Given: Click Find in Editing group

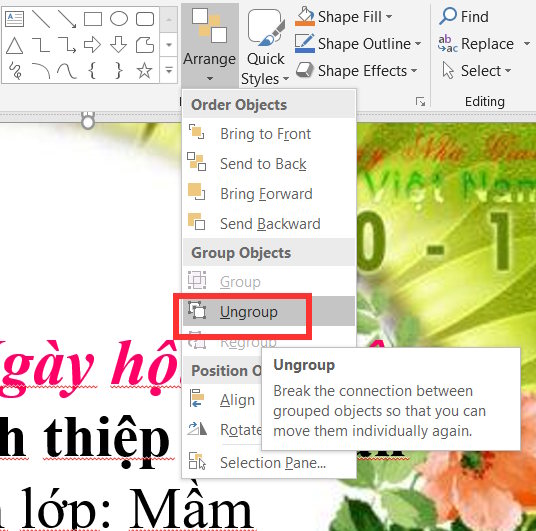Looking at the screenshot, I should pyautogui.click(x=464, y=17).
